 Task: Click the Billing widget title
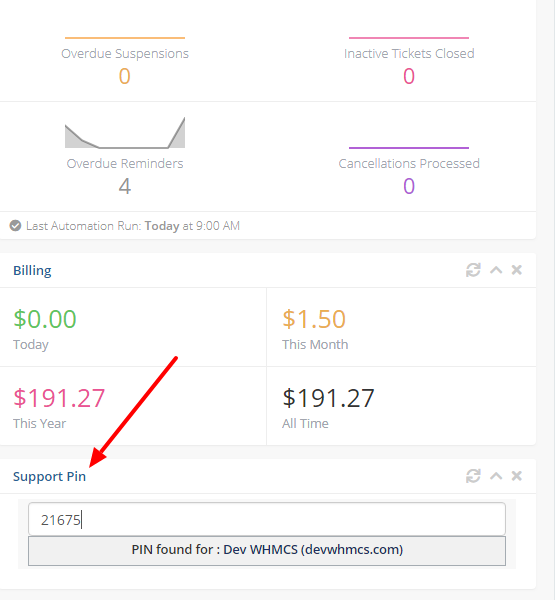pos(32,271)
